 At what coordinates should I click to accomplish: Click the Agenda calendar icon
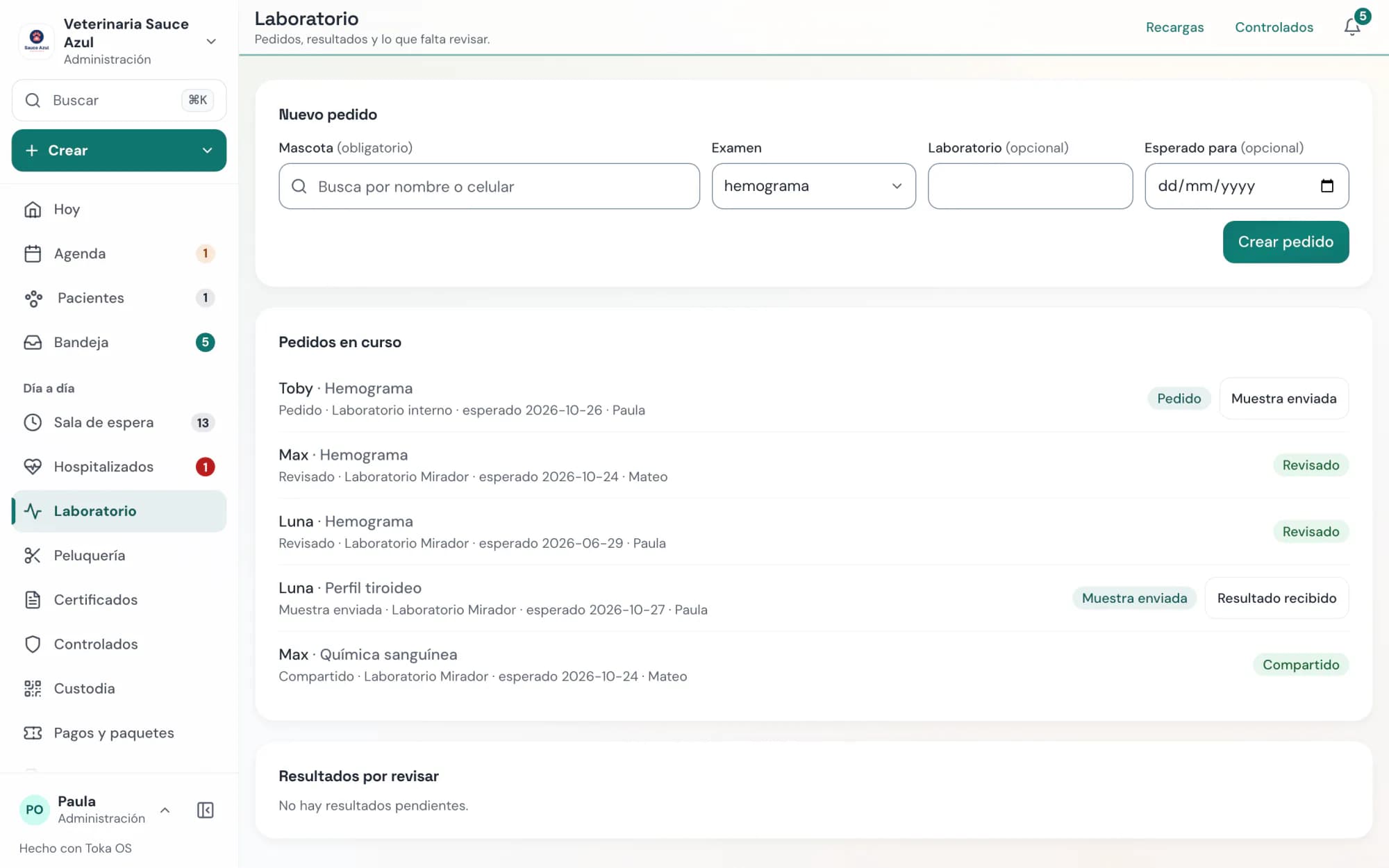(x=33, y=253)
